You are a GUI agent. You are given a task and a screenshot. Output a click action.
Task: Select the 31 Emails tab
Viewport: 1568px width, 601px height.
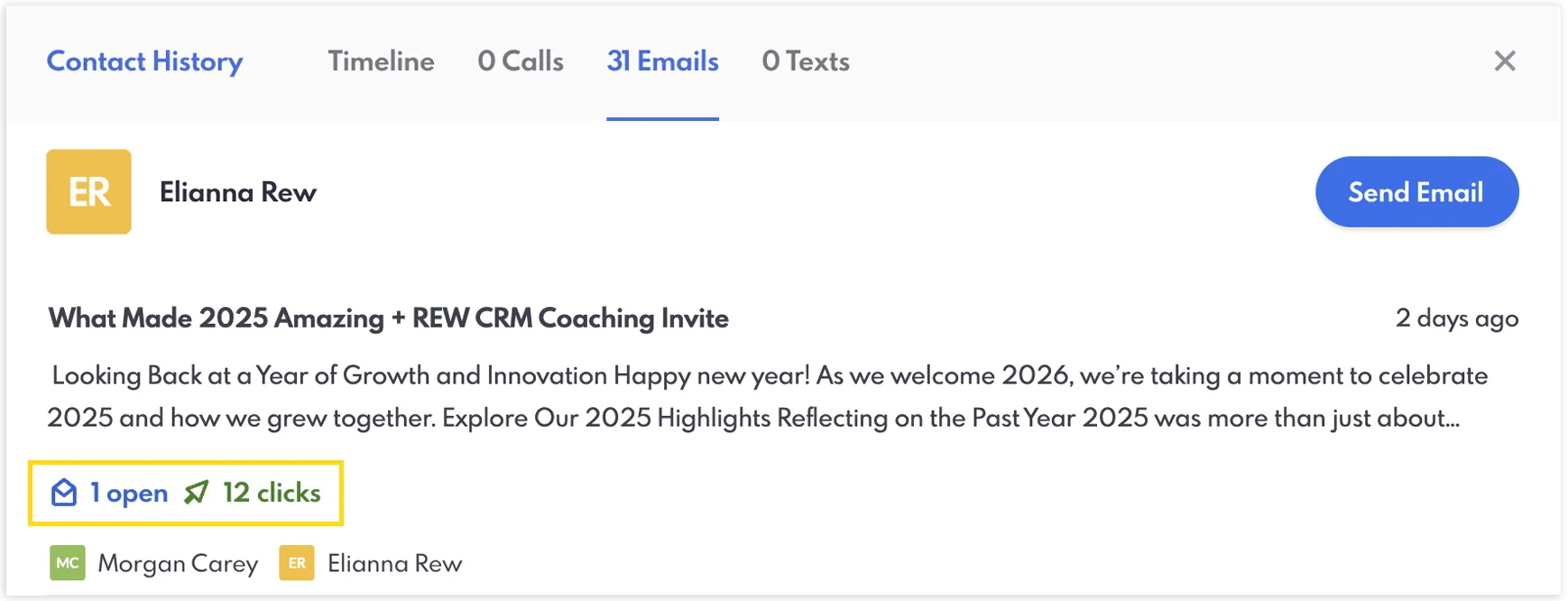click(662, 61)
